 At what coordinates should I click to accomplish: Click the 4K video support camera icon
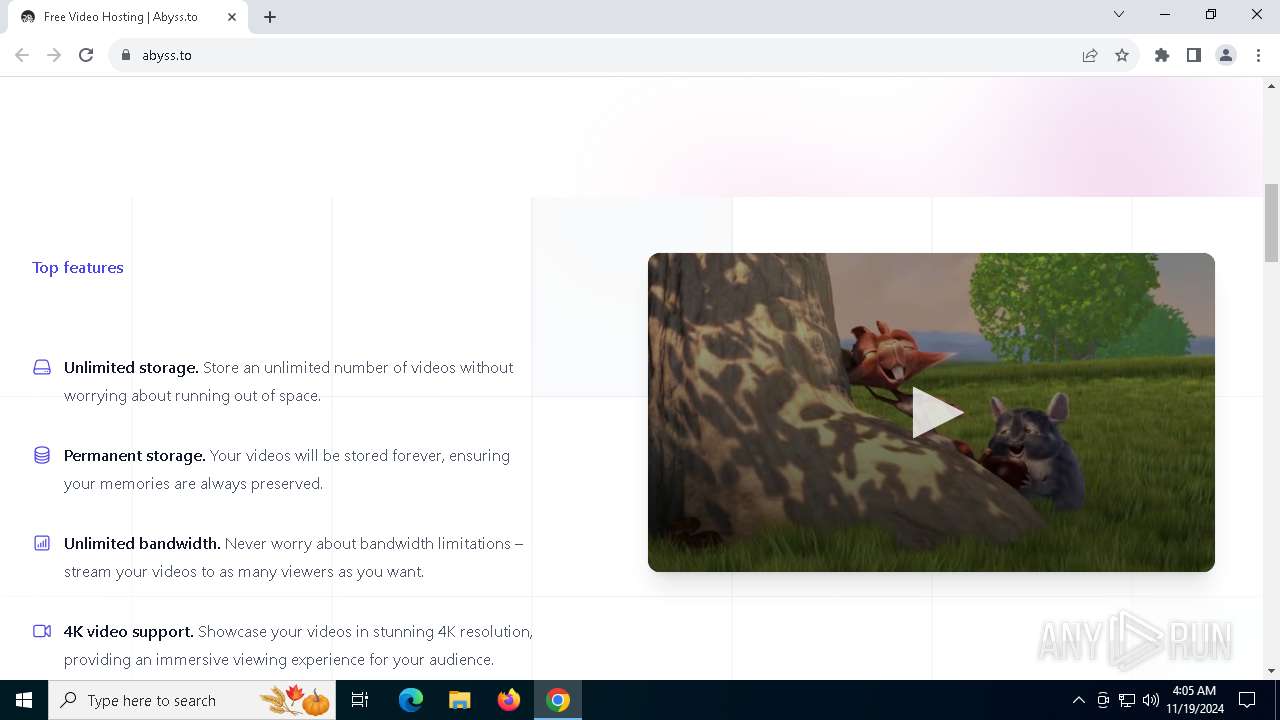coord(42,631)
